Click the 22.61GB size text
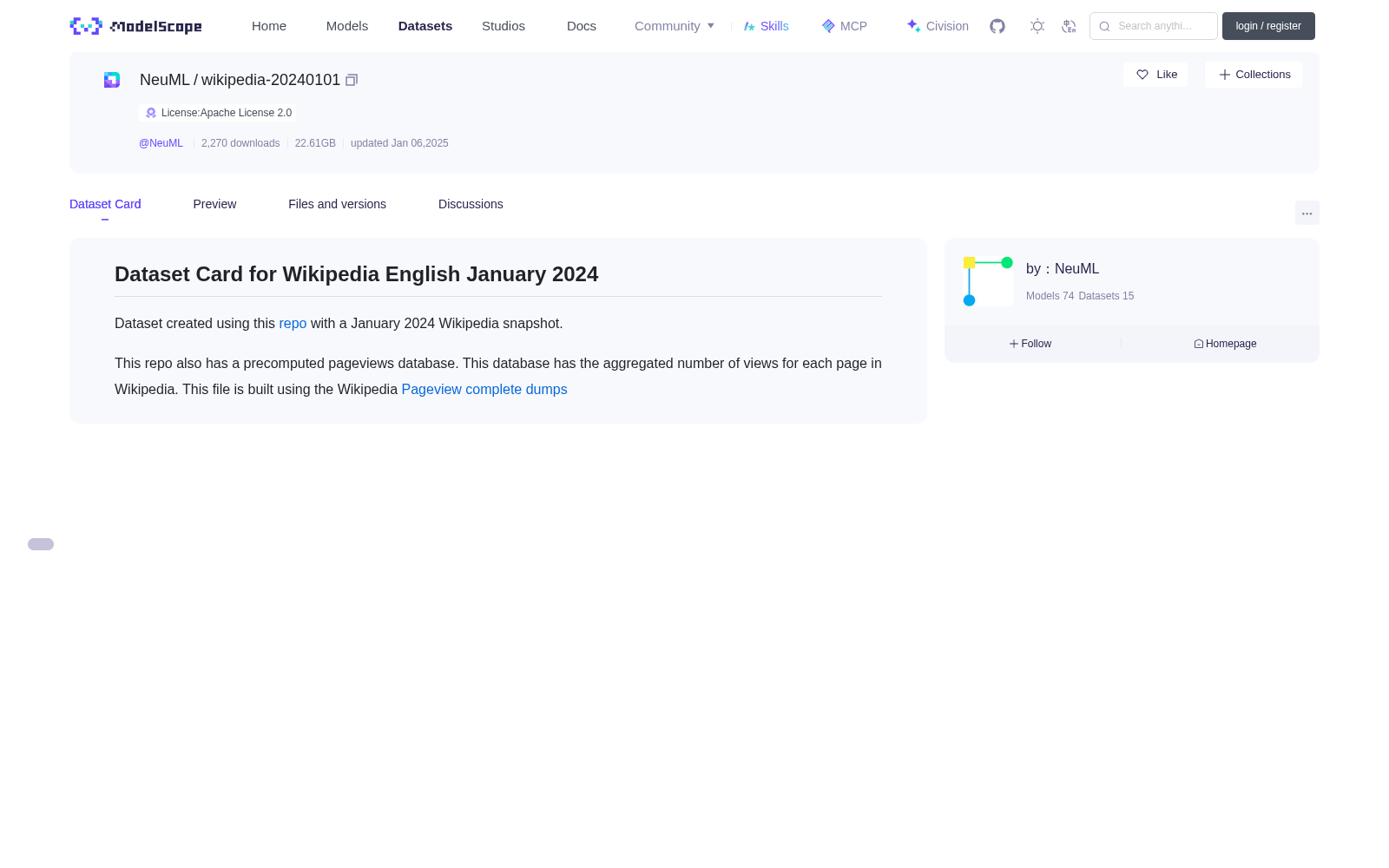Screen dimensions: 1389x868 [x=315, y=143]
